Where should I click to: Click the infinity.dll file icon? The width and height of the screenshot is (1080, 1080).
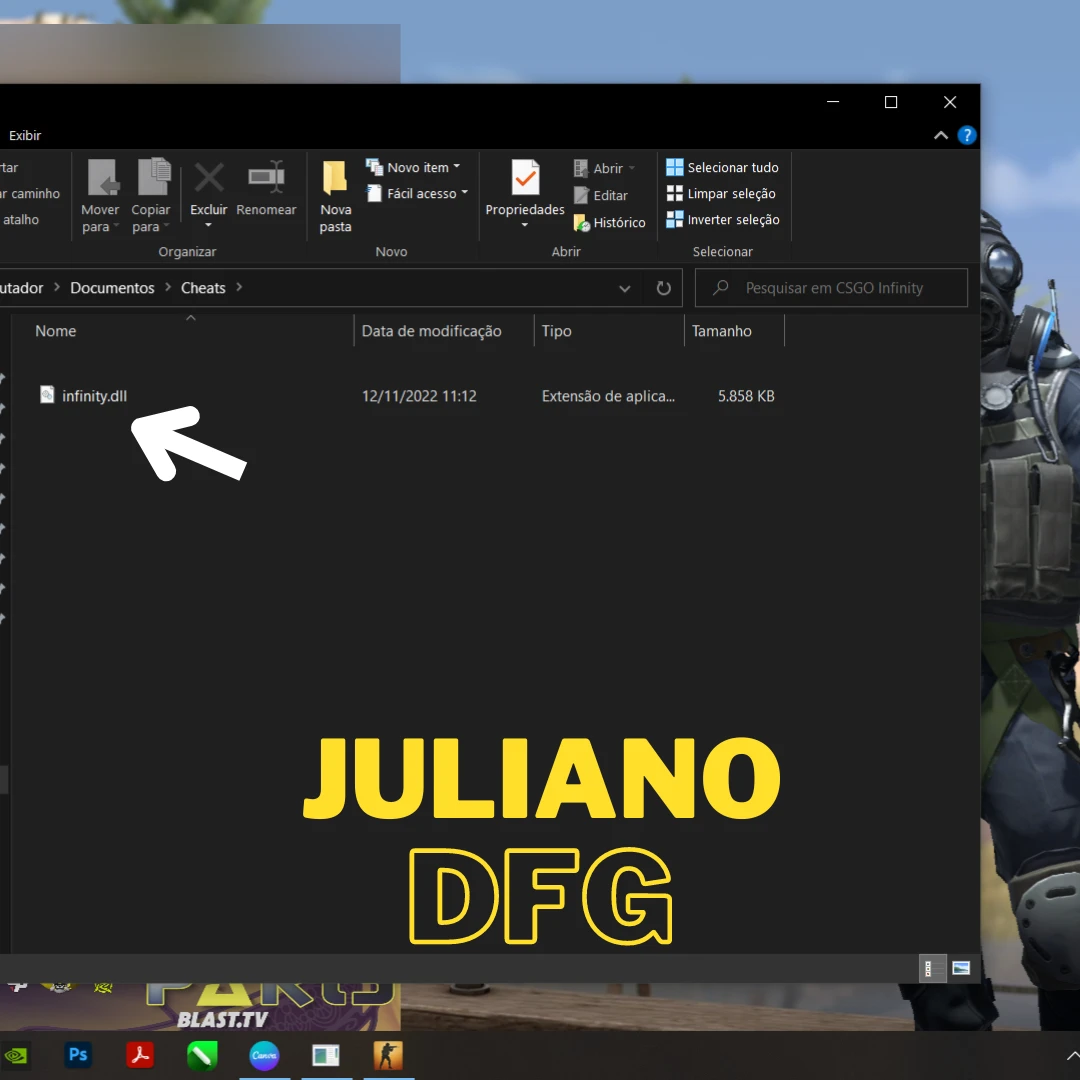[x=47, y=395]
